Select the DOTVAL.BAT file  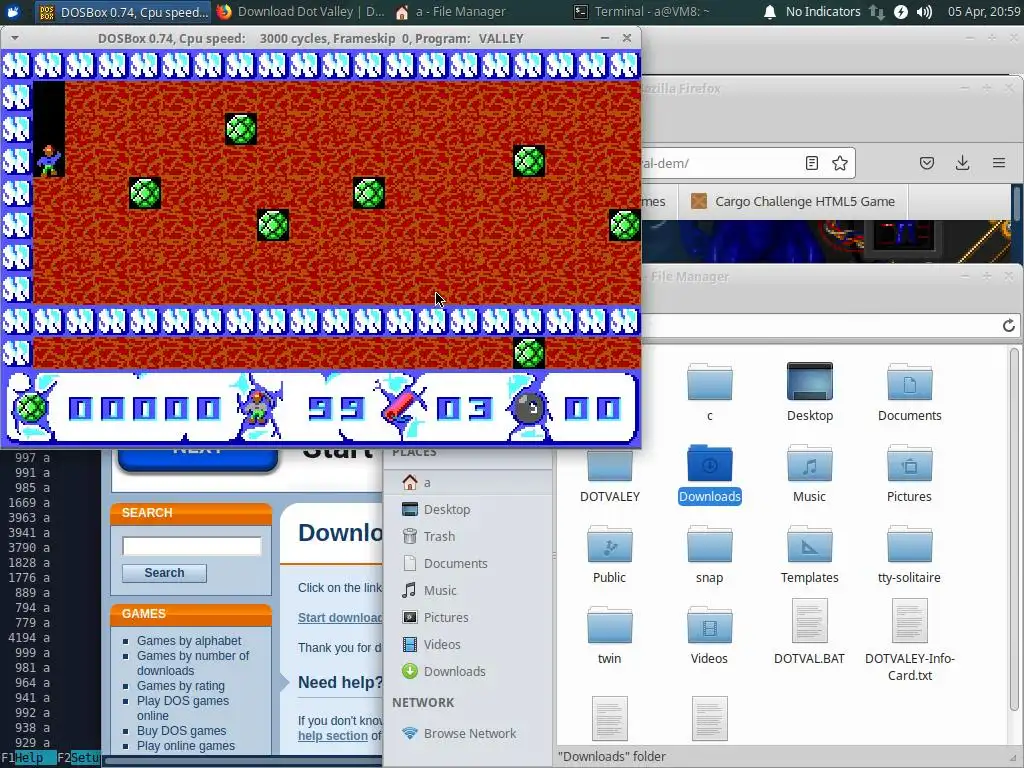click(x=810, y=632)
